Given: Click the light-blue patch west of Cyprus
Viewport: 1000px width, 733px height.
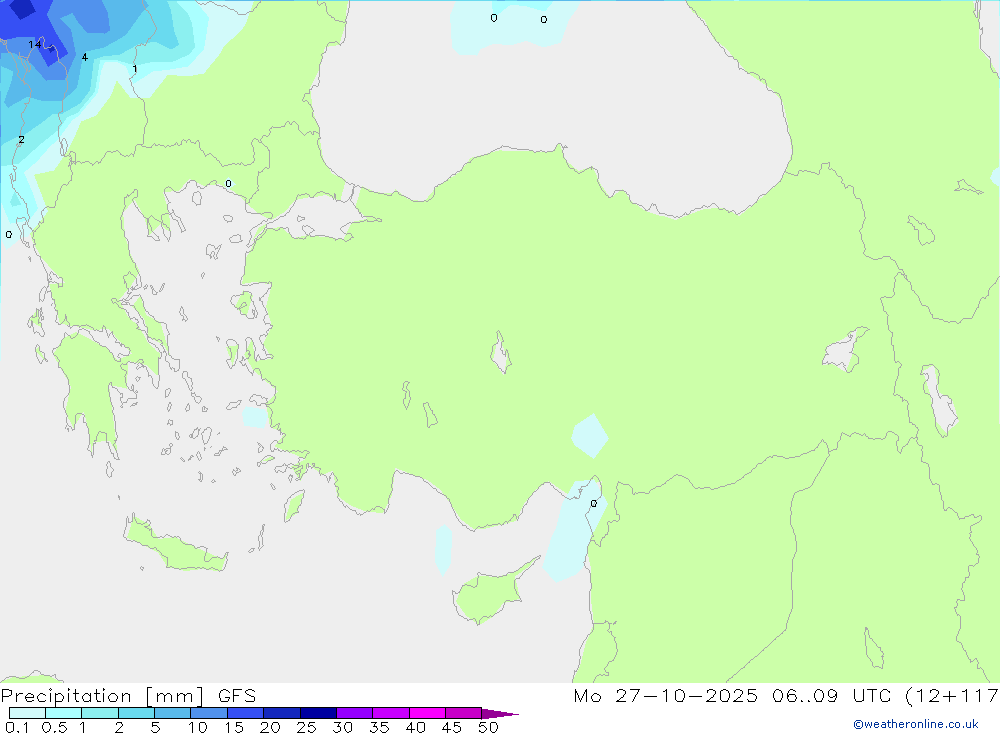Looking at the screenshot, I should click(x=443, y=549).
